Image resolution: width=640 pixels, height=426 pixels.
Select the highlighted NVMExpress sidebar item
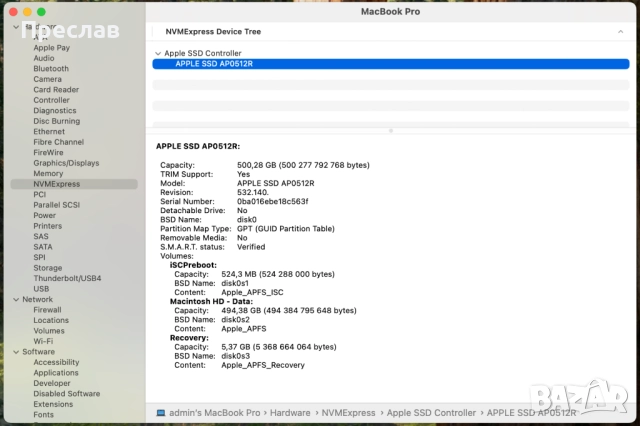(74, 184)
